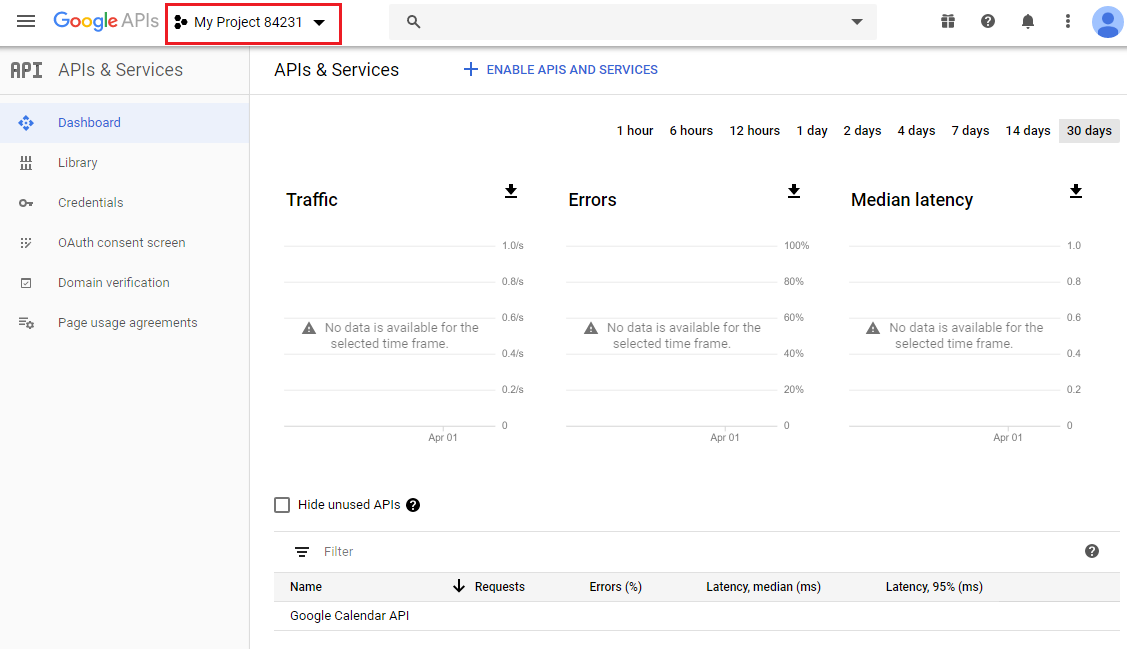Click the Traffic chart title

312,200
